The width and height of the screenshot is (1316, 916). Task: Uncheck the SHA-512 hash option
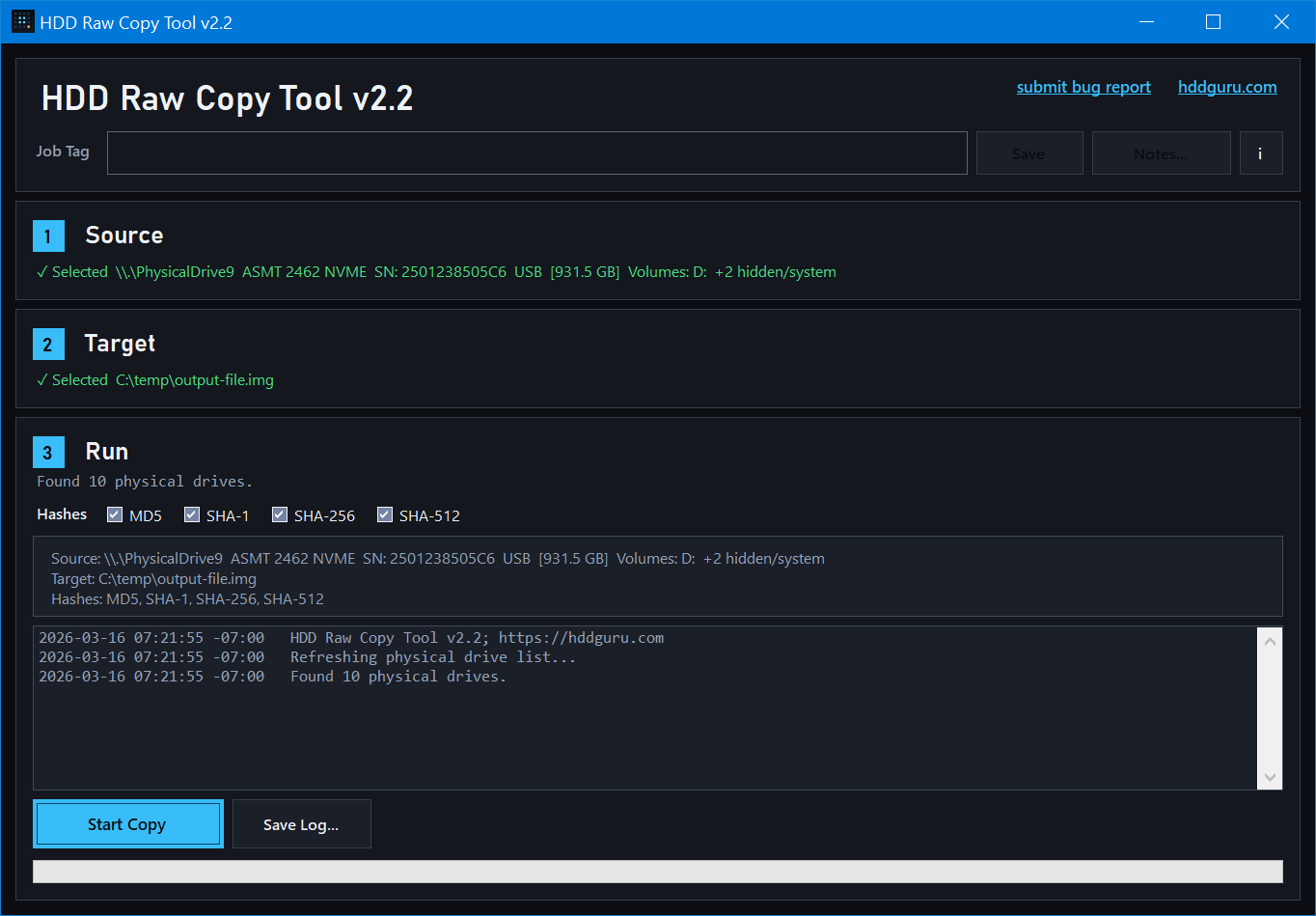click(x=385, y=514)
